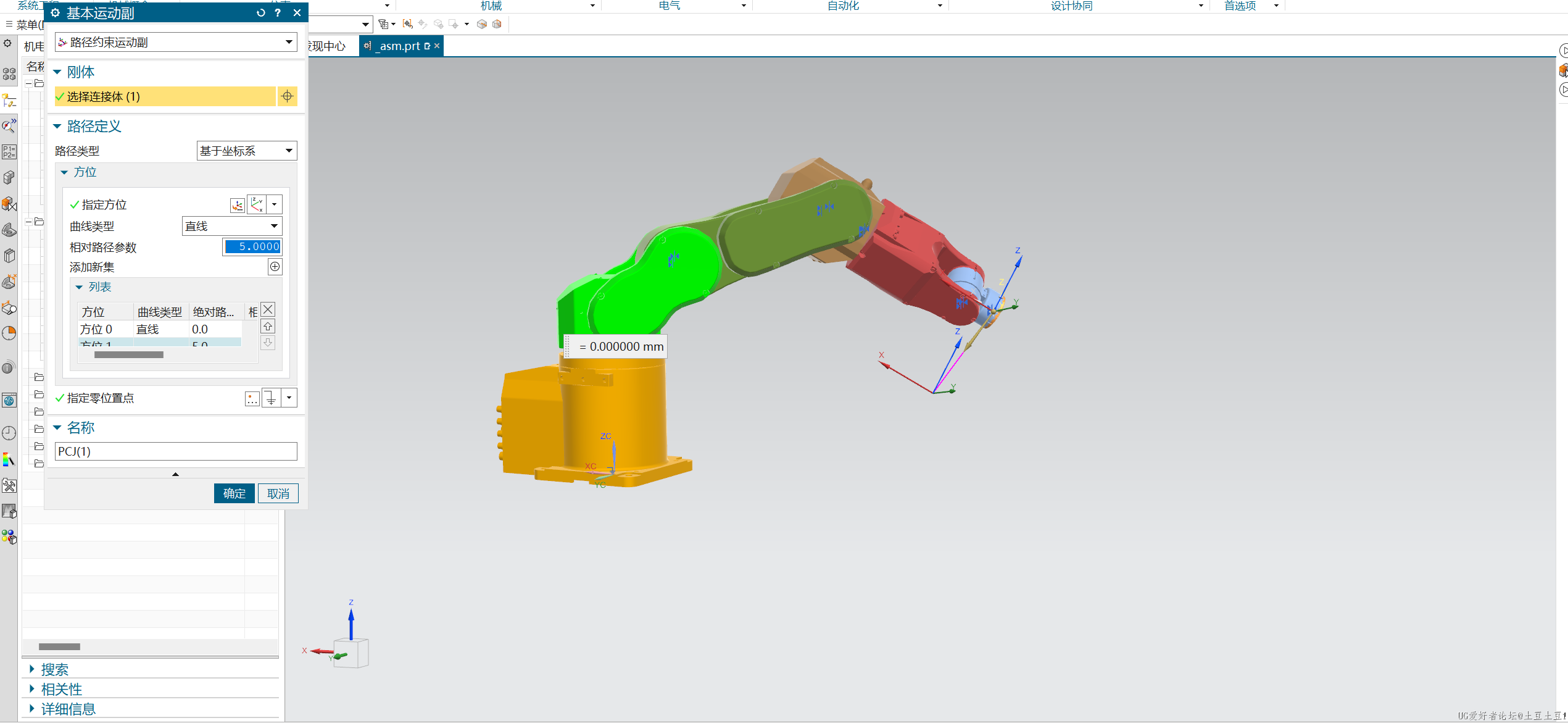Image resolution: width=1568 pixels, height=723 pixels.
Task: Click the small up-arrow to collapse dialog options
Action: point(175,474)
